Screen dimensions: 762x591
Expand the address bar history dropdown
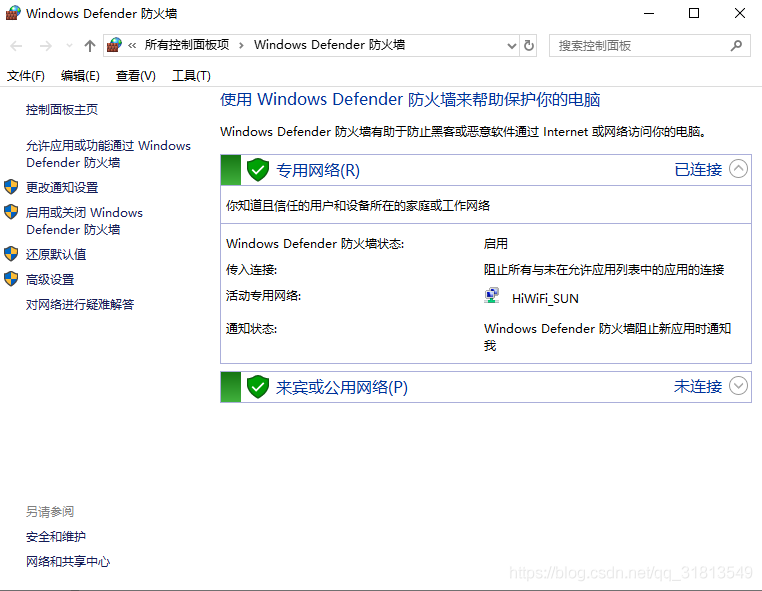pyautogui.click(x=511, y=46)
